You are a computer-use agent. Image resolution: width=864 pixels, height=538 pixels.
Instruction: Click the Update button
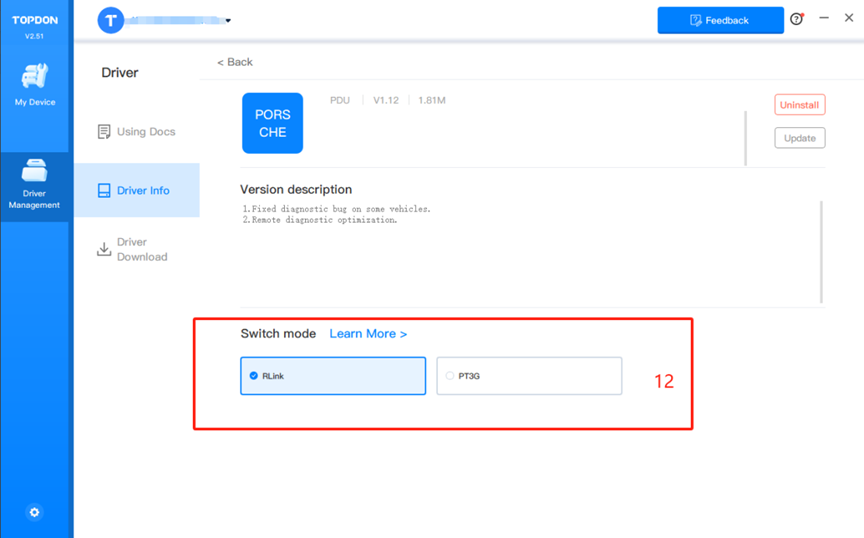pyautogui.click(x=800, y=138)
